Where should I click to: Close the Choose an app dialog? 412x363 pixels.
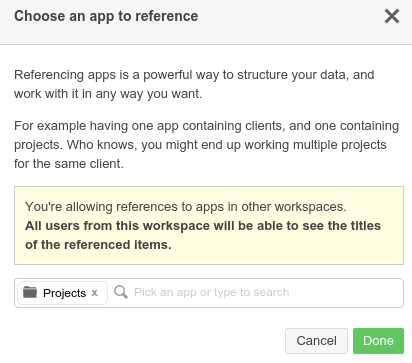click(392, 16)
